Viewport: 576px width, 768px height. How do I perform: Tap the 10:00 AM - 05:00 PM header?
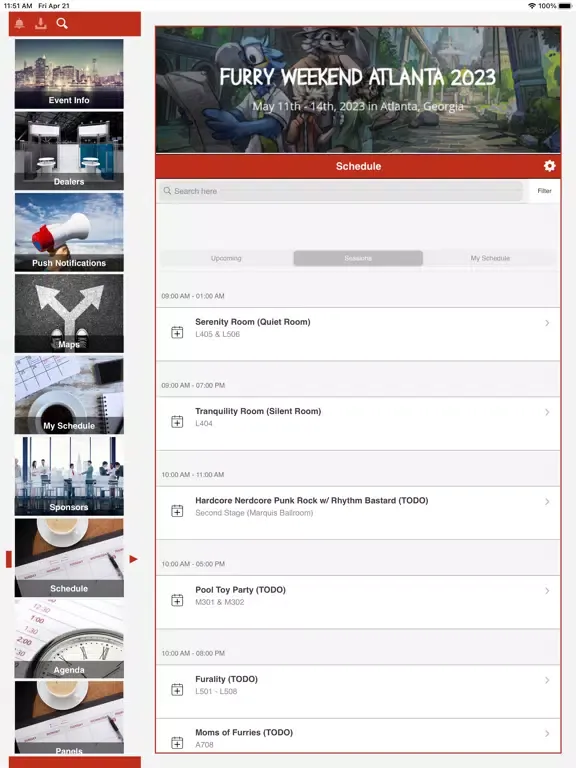[193, 564]
